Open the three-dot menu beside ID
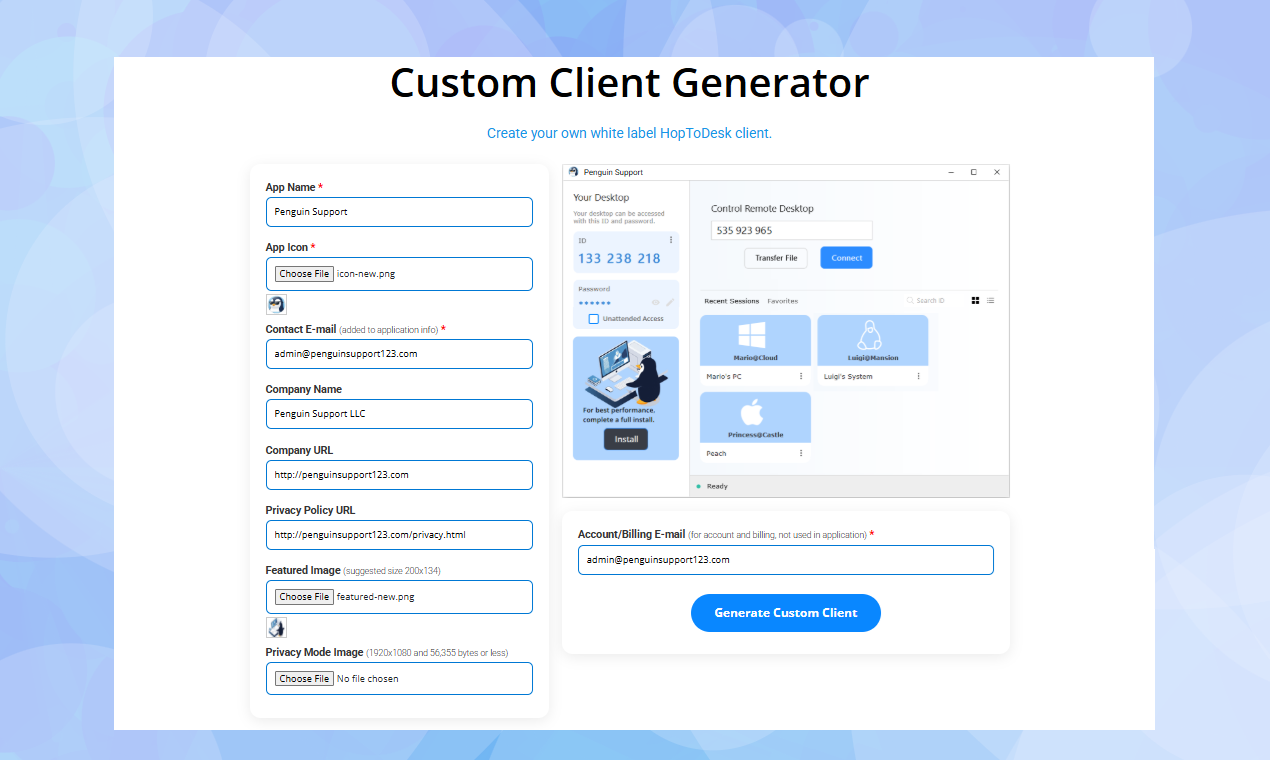This screenshot has width=1270, height=760. click(671, 240)
